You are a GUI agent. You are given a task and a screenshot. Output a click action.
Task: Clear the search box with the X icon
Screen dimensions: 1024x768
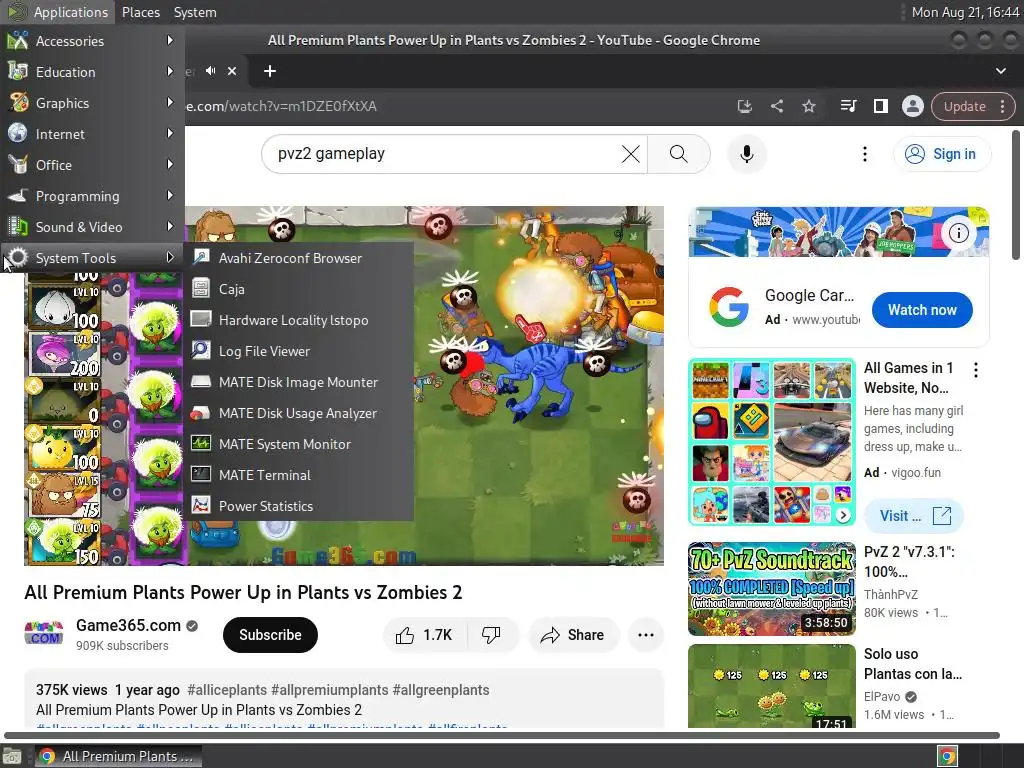(x=630, y=154)
